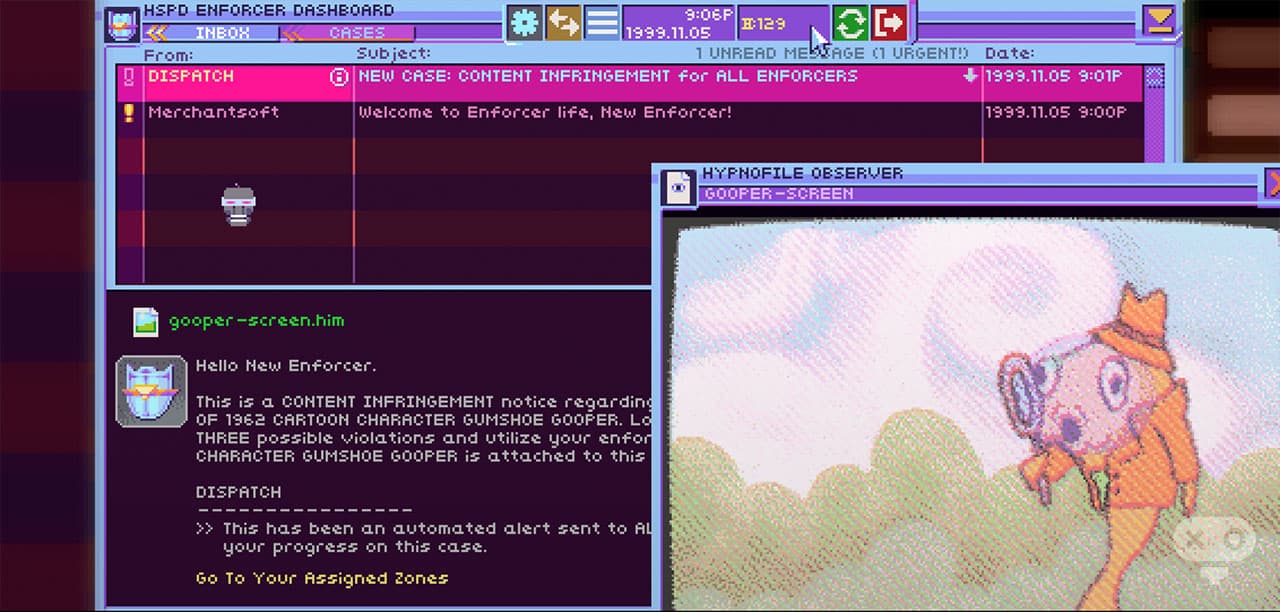The width and height of the screenshot is (1280, 612).
Task: Click the green refresh arrows icon
Action: point(850,22)
